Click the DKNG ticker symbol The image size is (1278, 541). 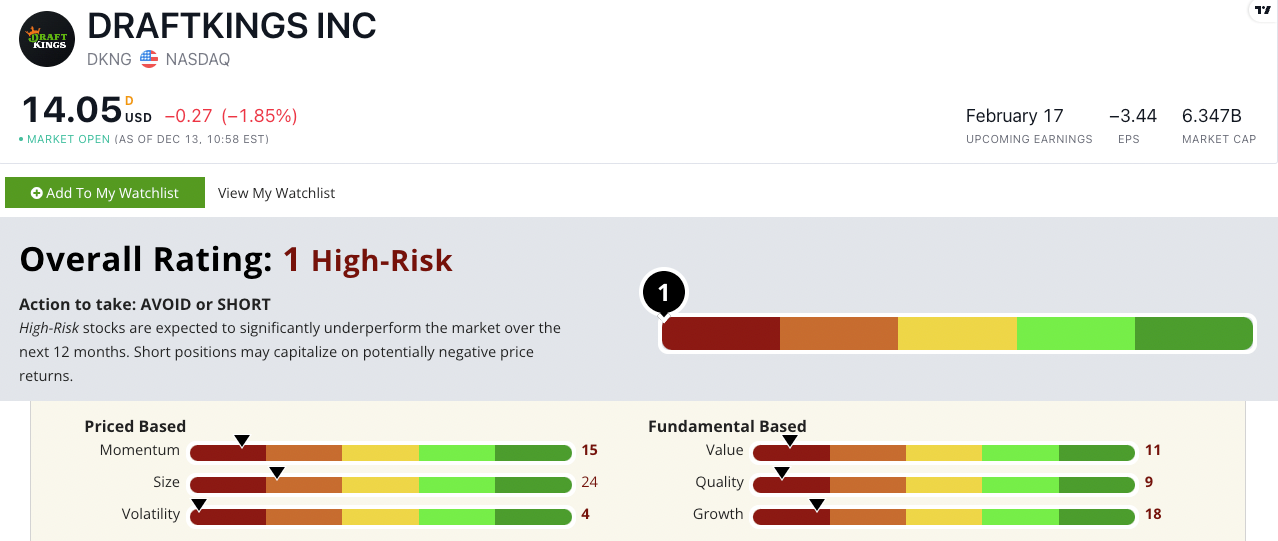(x=110, y=59)
